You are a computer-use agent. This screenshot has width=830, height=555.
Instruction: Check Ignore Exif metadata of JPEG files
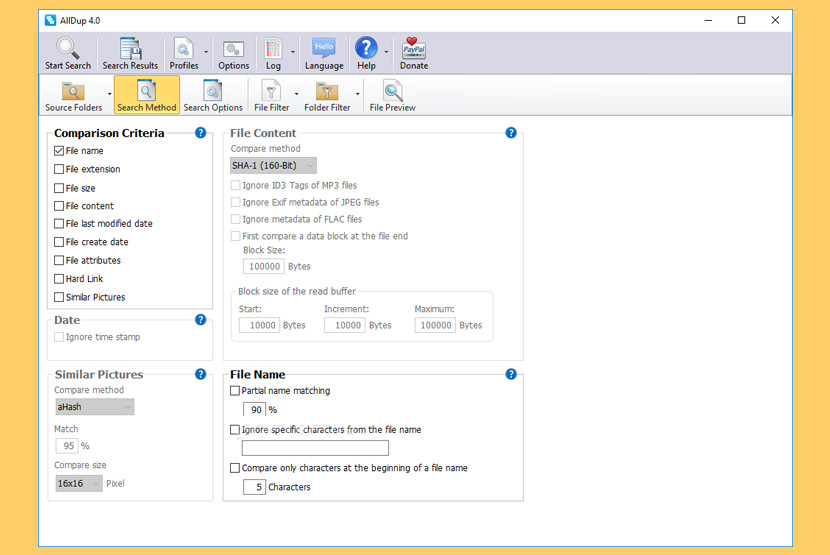236,202
